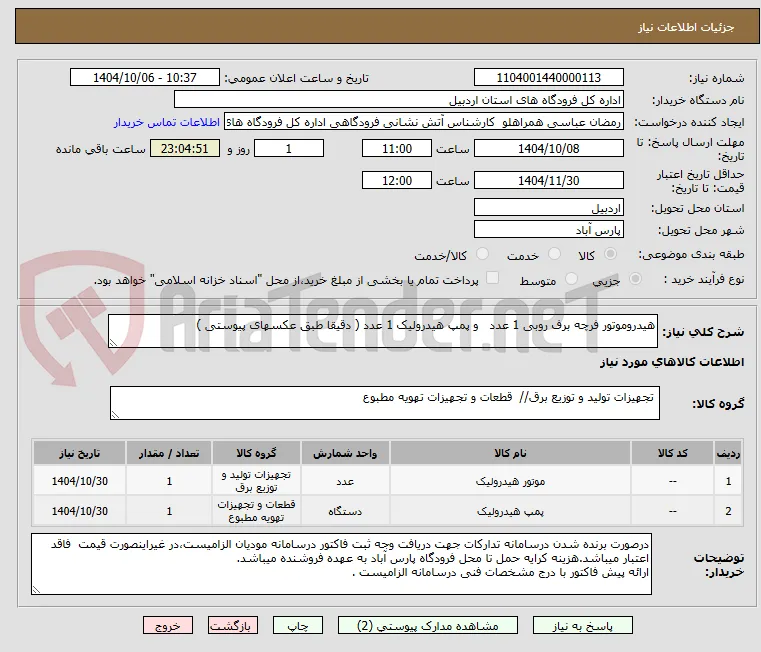Click the ساعت باقی مانده label
761x652 pixels.
pos(100,149)
